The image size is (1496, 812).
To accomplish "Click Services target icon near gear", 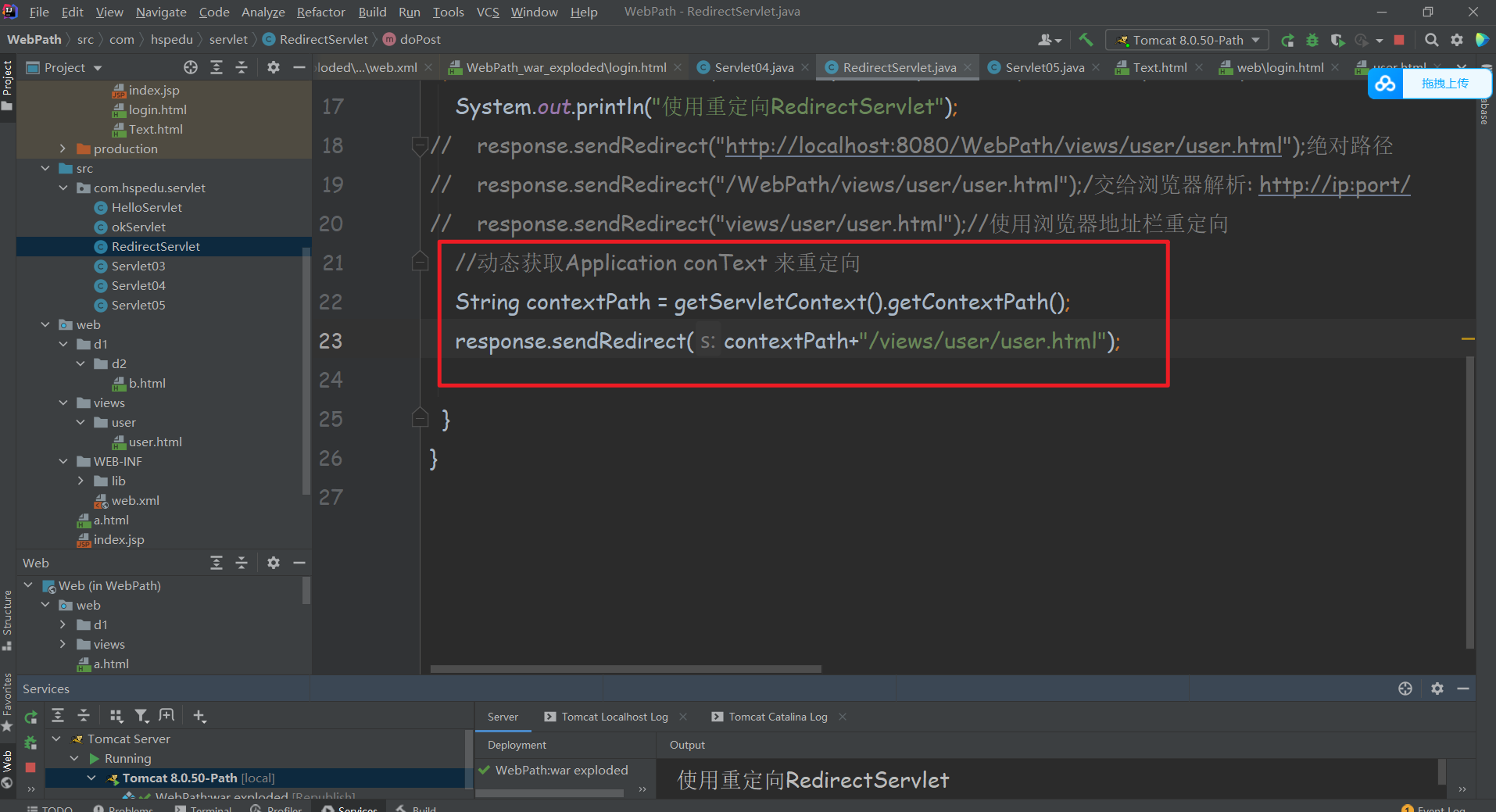I will tap(1405, 689).
